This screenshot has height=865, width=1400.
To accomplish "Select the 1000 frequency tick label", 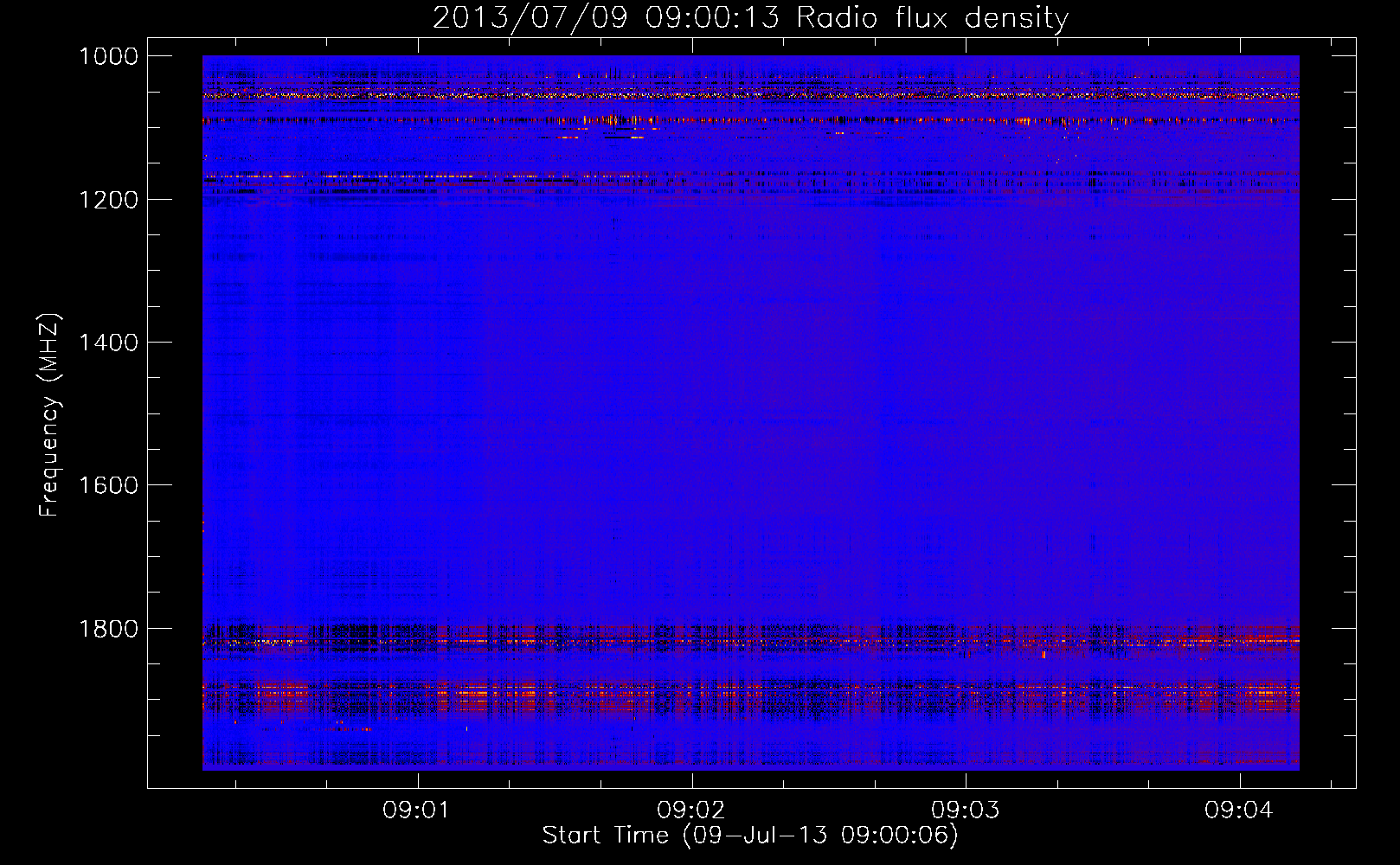I will pyautogui.click(x=108, y=56).
